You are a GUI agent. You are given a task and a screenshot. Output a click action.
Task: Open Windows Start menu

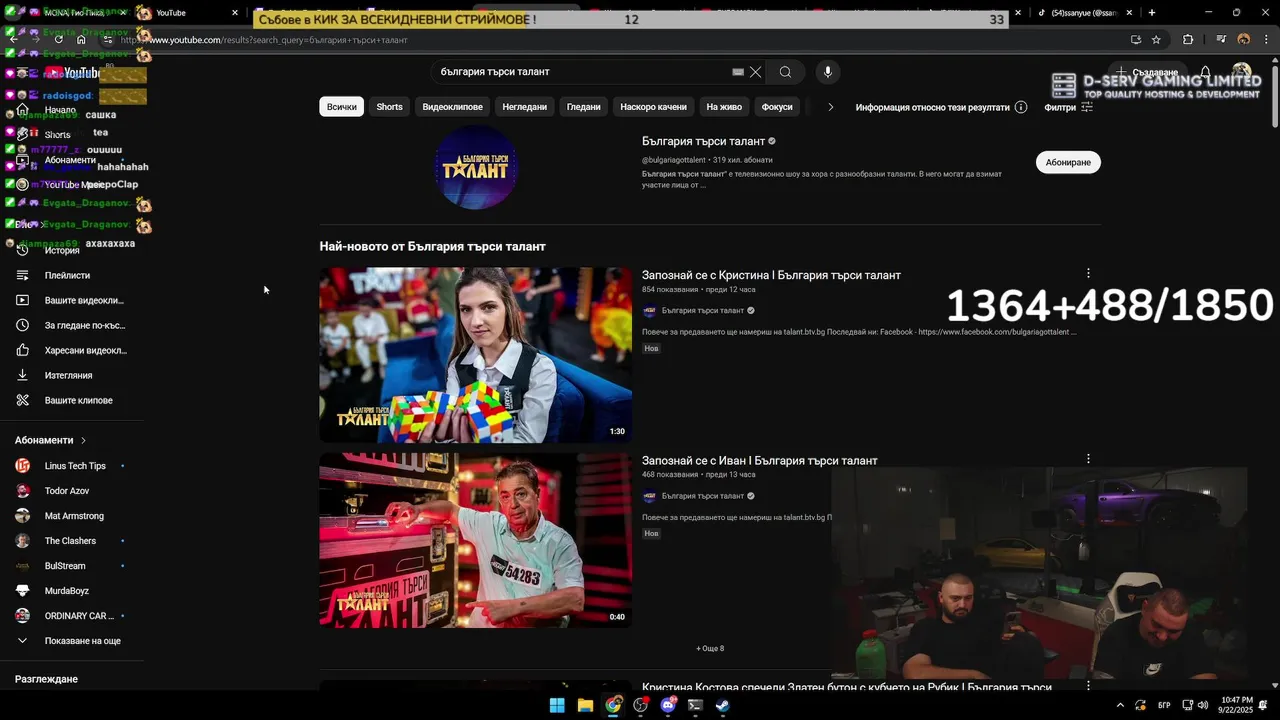[x=557, y=705]
